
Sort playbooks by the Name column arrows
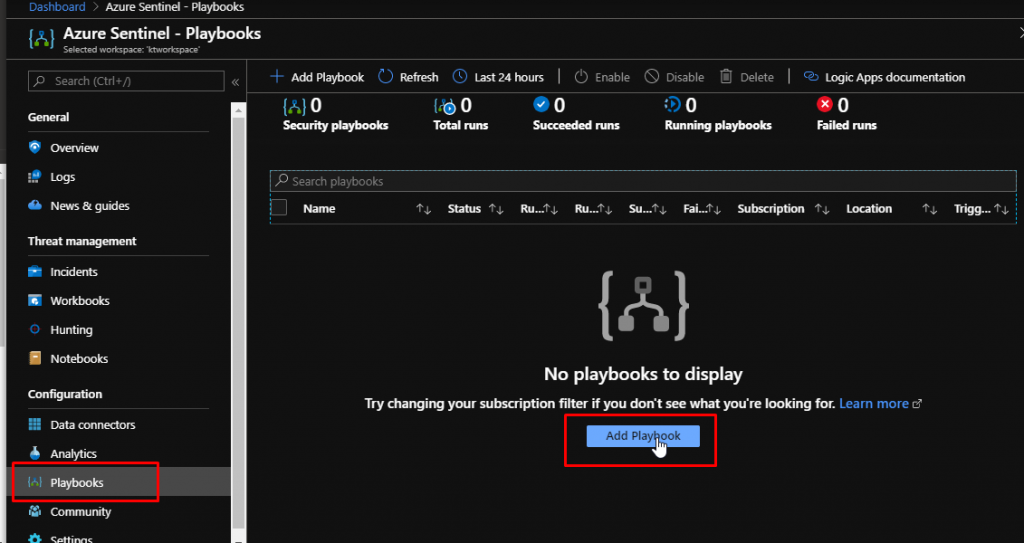pos(423,209)
